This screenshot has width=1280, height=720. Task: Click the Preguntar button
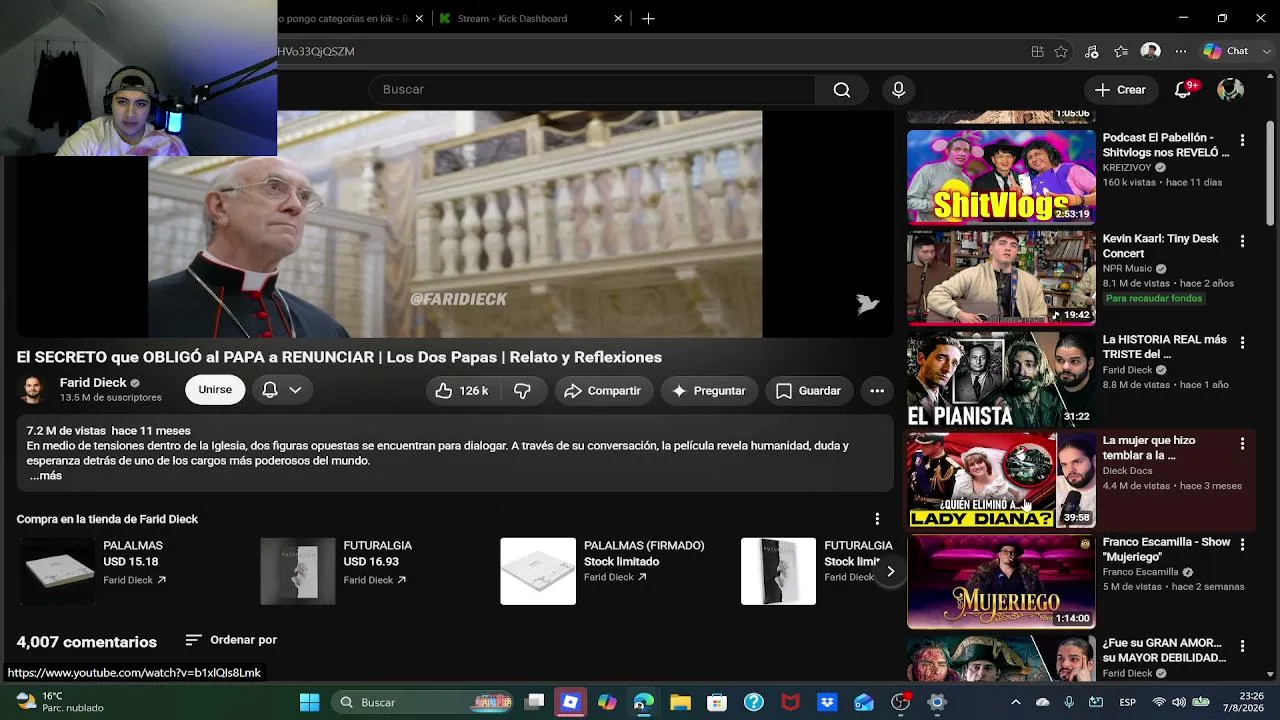click(x=708, y=391)
